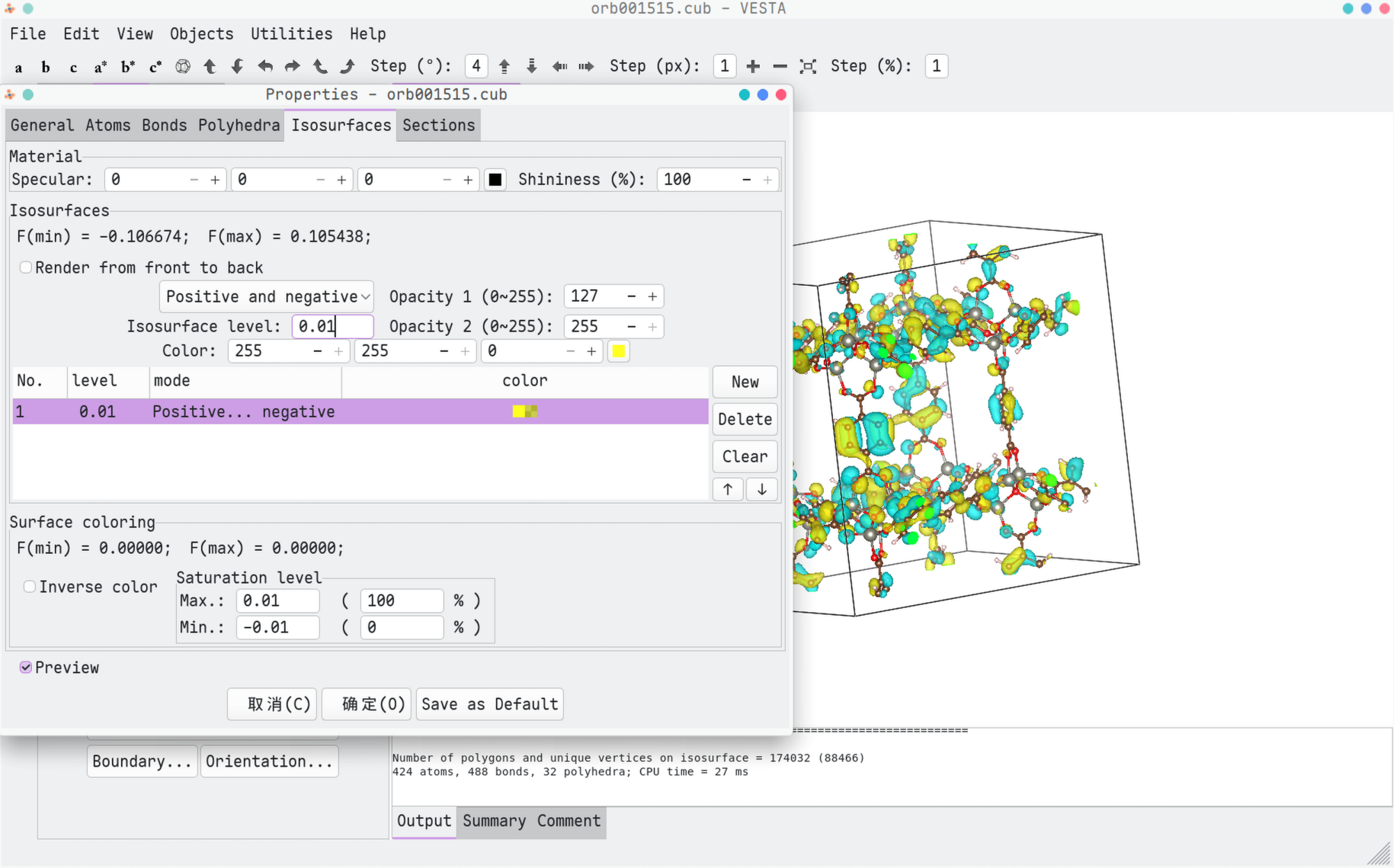This screenshot has width=1394, height=868.
Task: Open the Positive and negative dropdown
Action: click(x=266, y=296)
